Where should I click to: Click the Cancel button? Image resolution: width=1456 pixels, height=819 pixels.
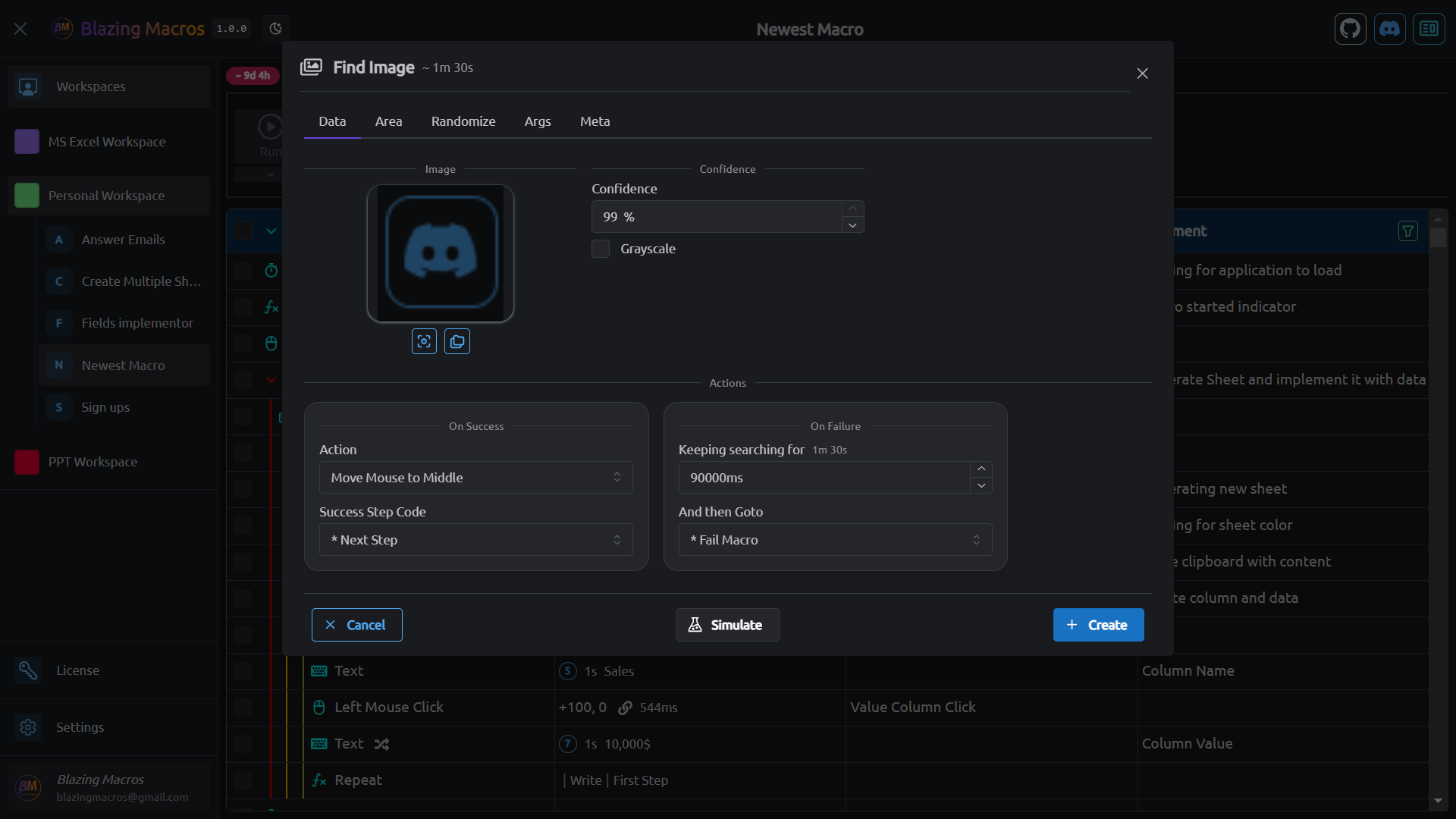pyautogui.click(x=356, y=625)
